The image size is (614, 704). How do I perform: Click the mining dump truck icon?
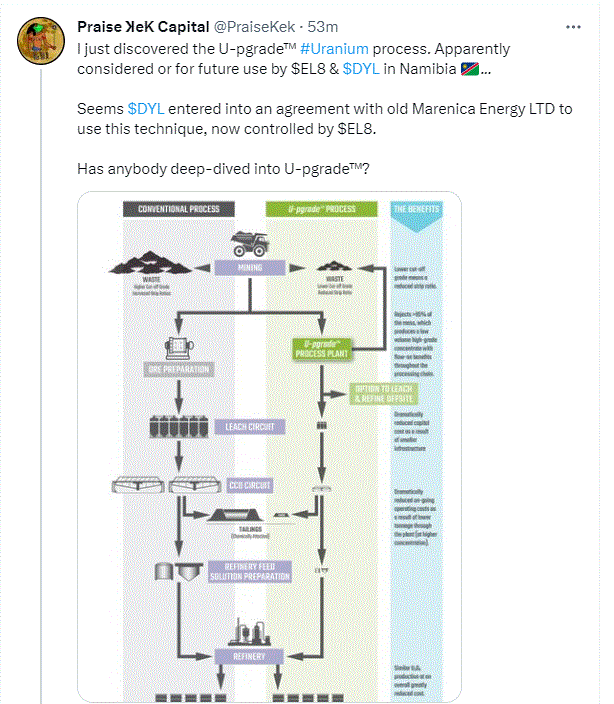click(250, 244)
